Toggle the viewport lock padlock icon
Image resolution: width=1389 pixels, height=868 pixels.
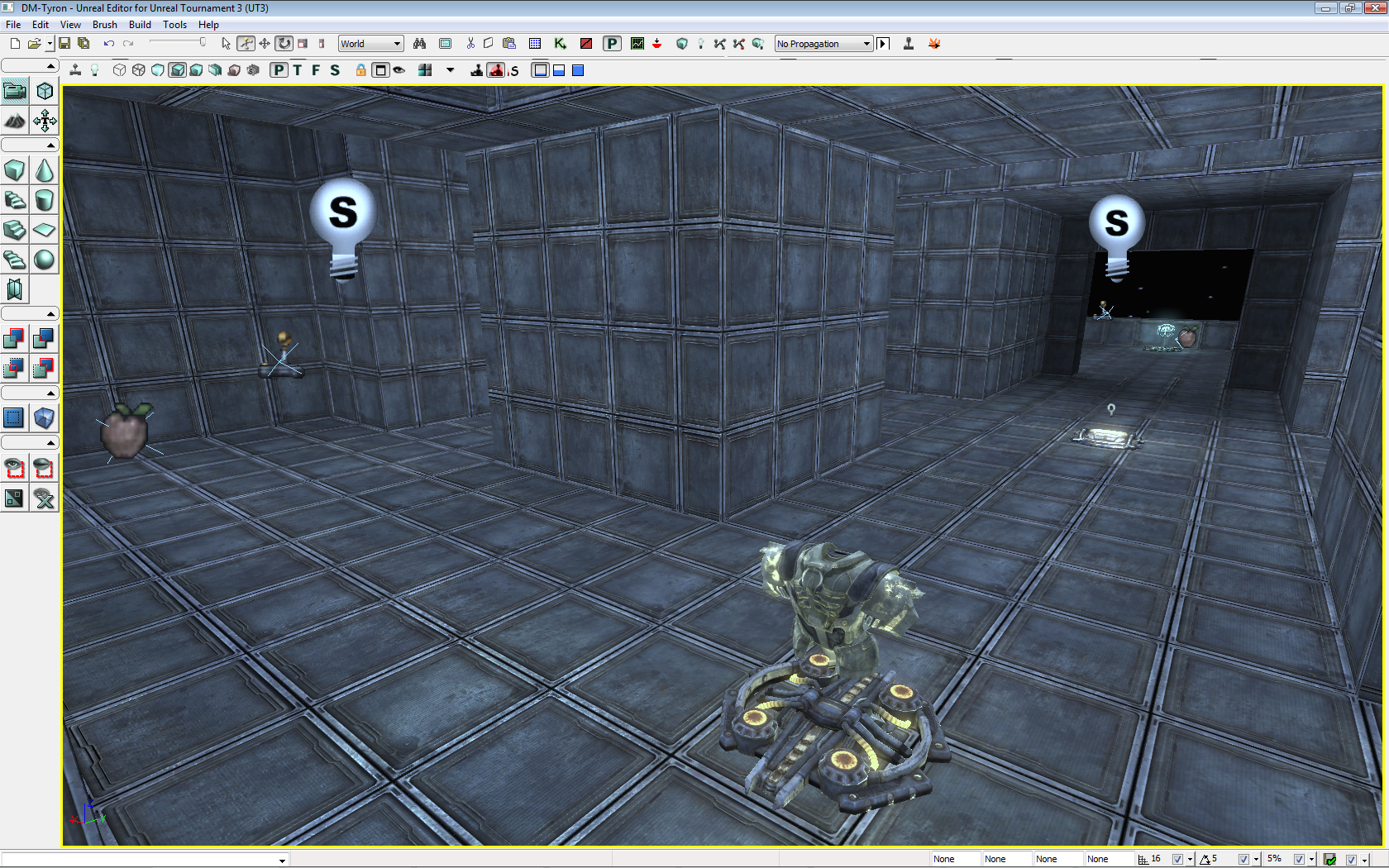pyautogui.click(x=360, y=70)
